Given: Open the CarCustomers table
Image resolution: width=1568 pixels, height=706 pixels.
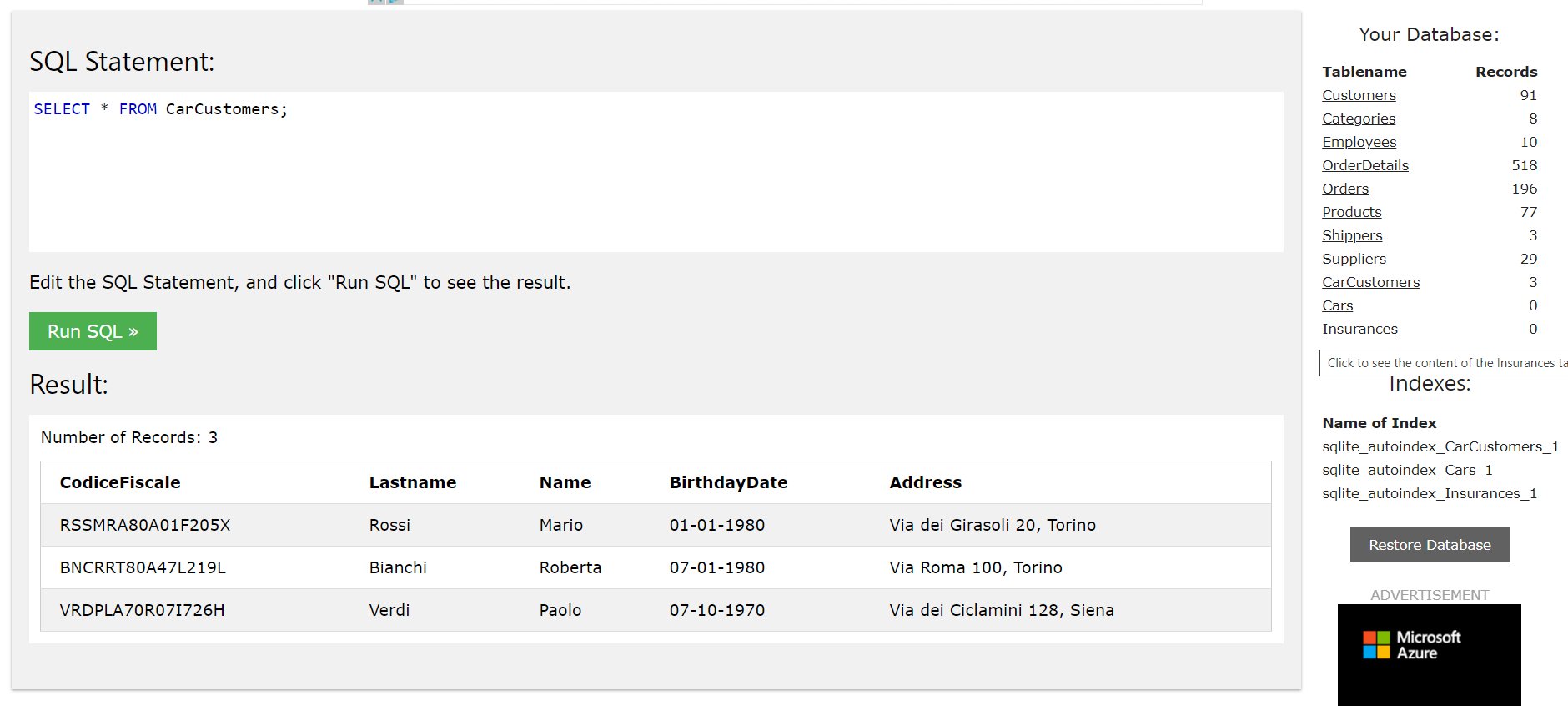Looking at the screenshot, I should coord(1370,282).
